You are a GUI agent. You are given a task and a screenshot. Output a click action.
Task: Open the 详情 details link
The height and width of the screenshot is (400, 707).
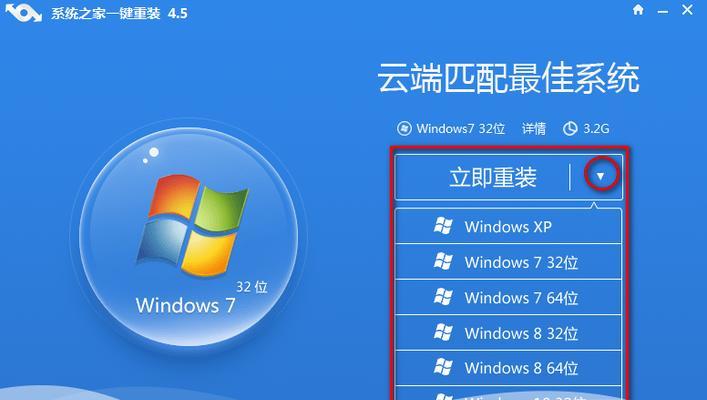tap(534, 129)
